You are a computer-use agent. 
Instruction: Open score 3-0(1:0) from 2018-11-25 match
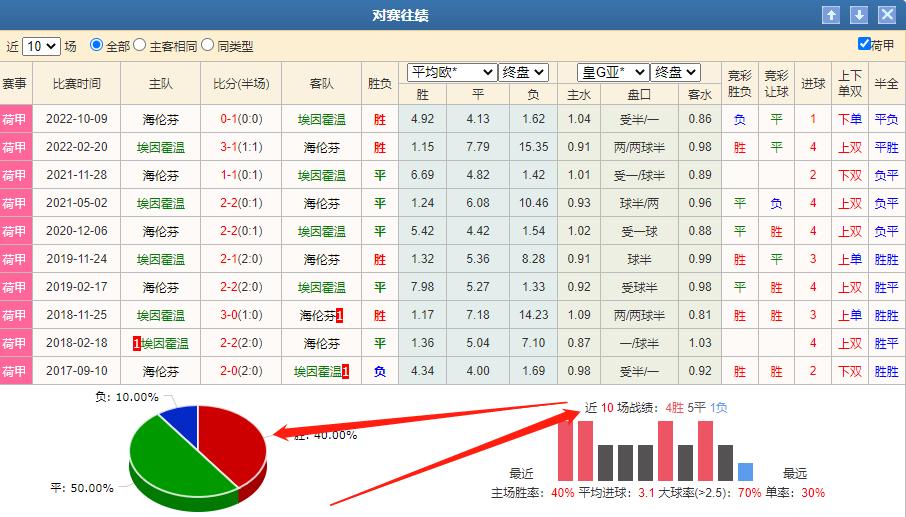coord(241,315)
